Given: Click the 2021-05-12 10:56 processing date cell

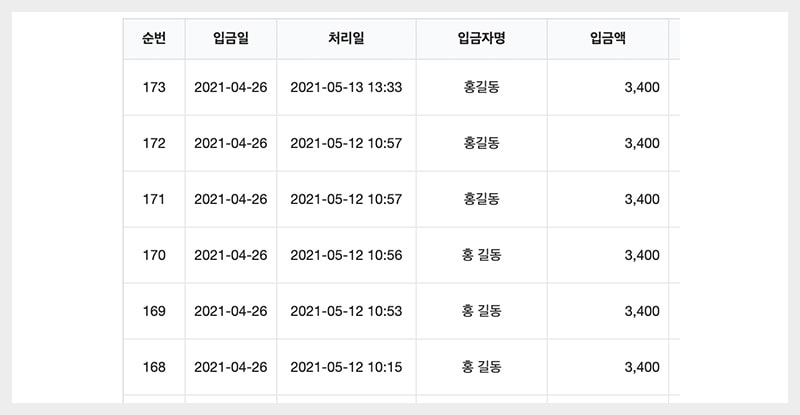Looking at the screenshot, I should tap(346, 255).
